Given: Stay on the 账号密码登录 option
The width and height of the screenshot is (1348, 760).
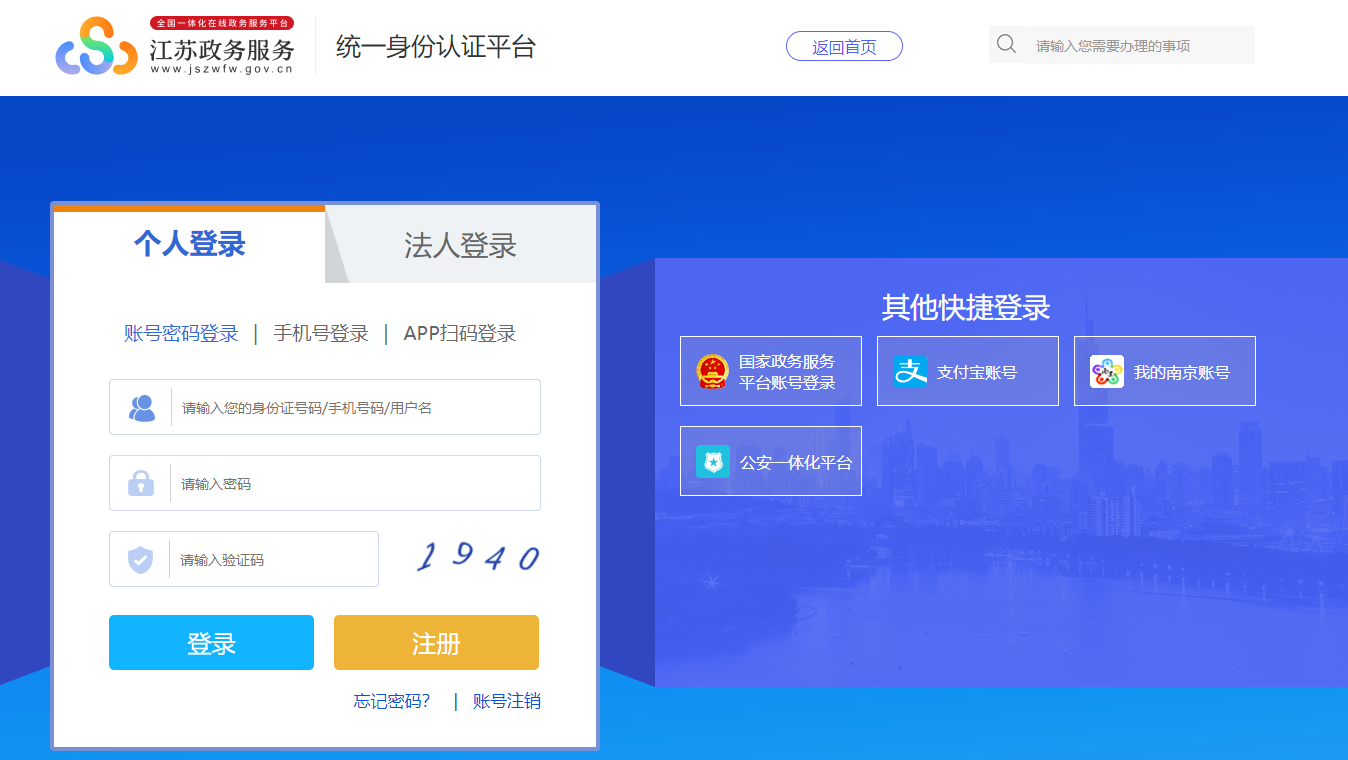Looking at the screenshot, I should tap(180, 333).
